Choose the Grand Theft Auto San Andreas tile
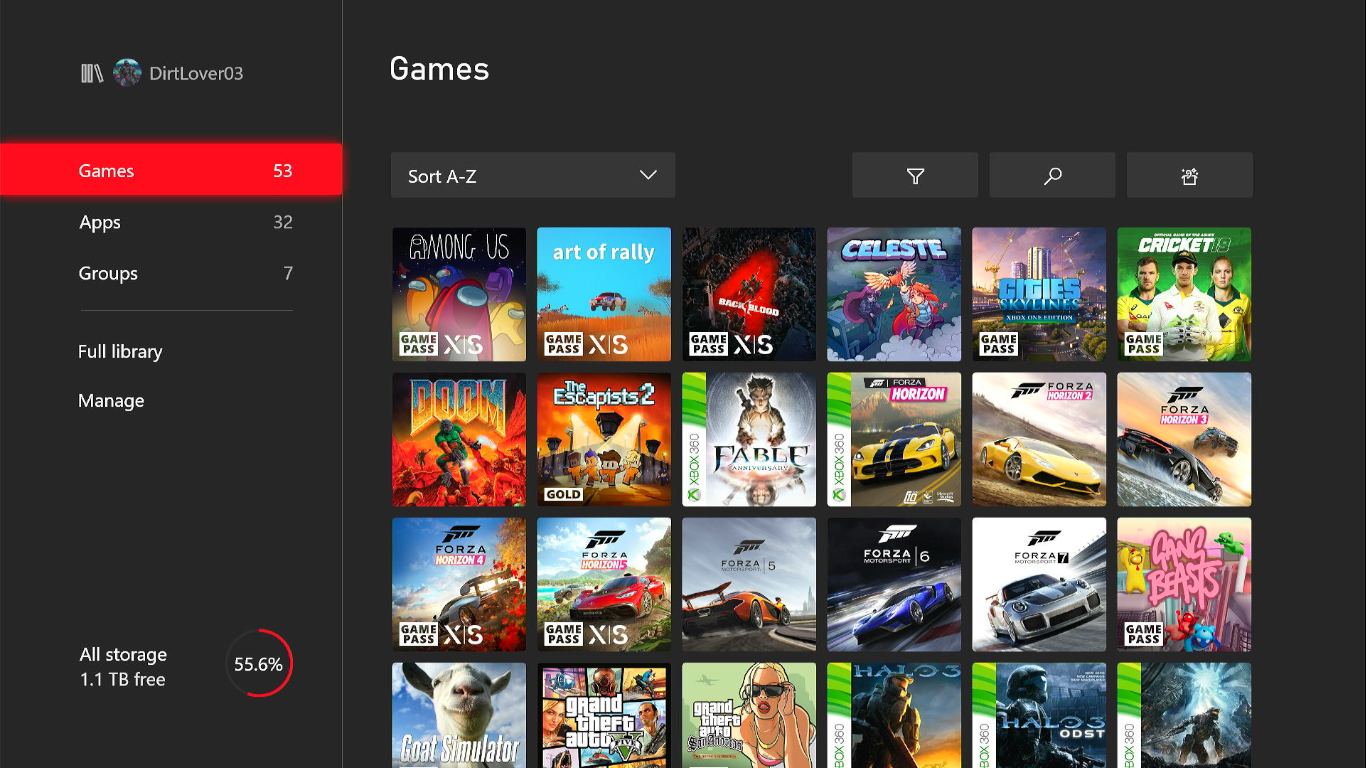This screenshot has height=768, width=1366. [x=749, y=715]
